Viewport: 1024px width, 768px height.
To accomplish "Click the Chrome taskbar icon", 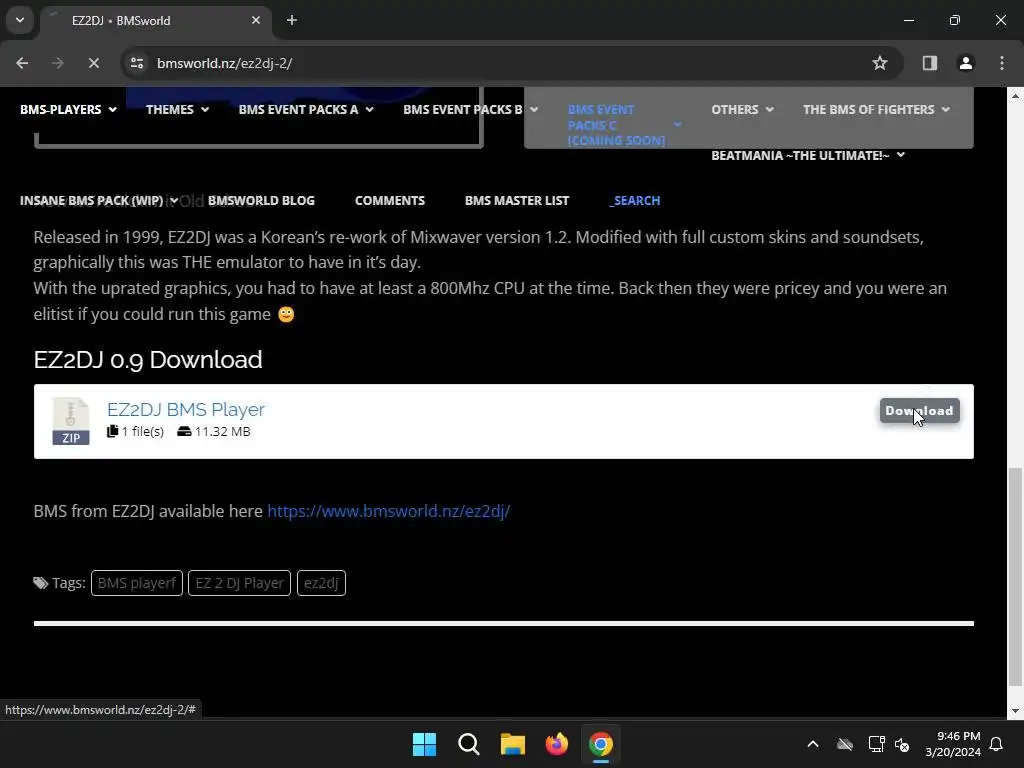I will 601,744.
